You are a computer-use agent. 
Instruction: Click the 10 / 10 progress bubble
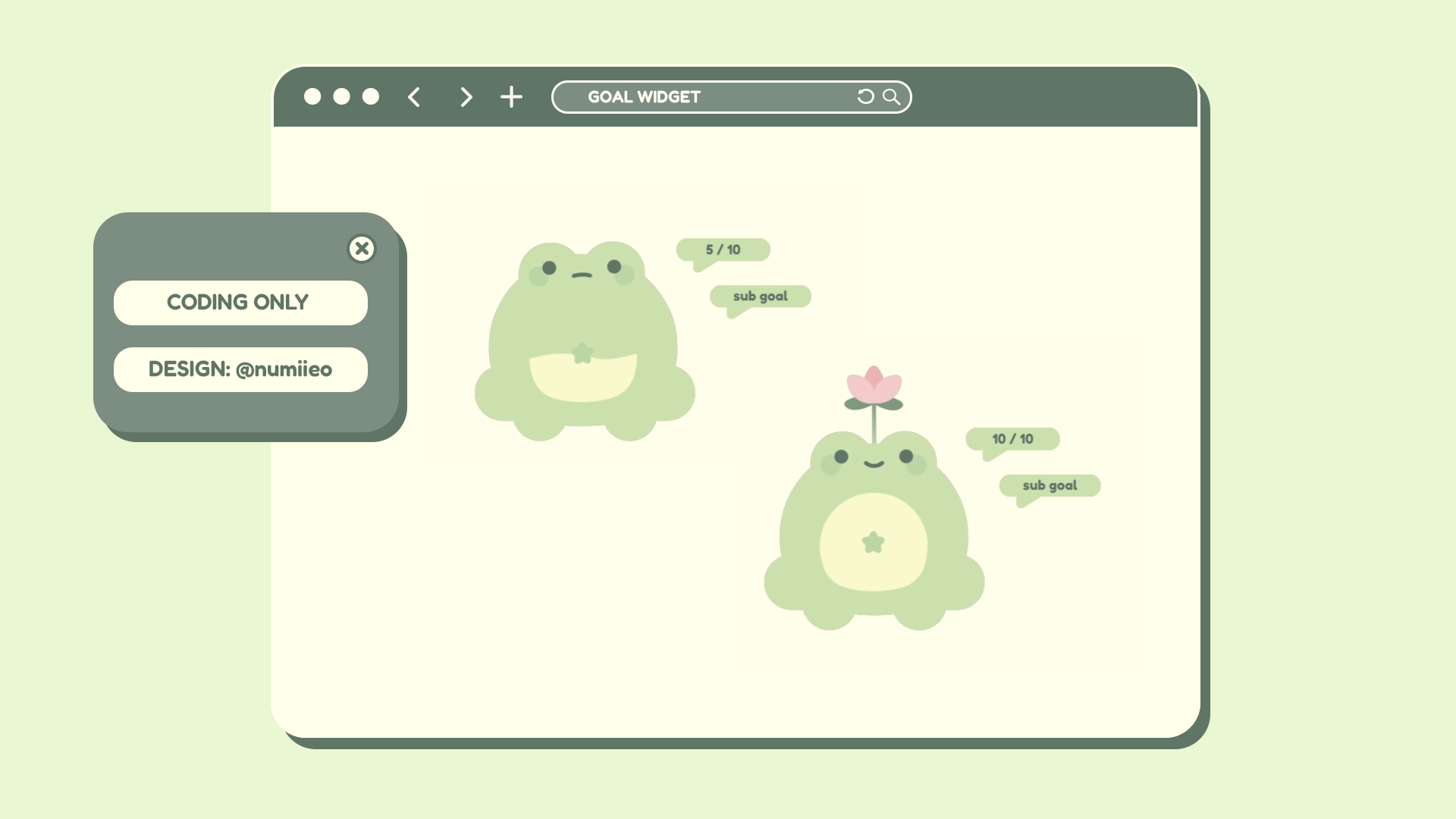click(x=1012, y=439)
